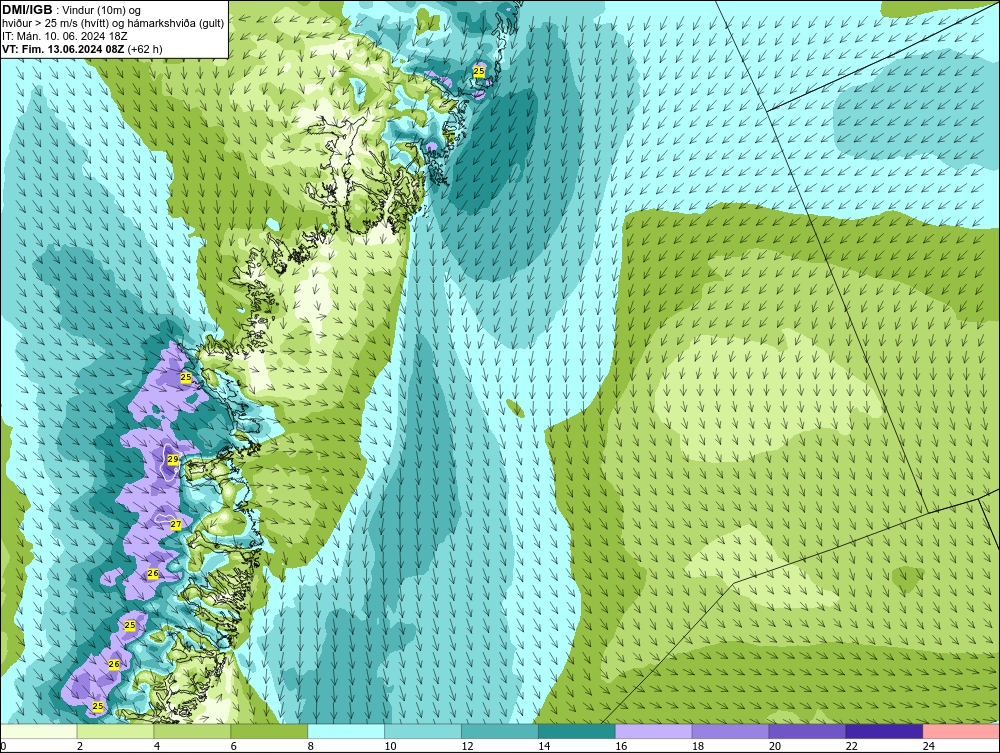Click the scale value 10
The image size is (1000, 753).
pos(390,746)
